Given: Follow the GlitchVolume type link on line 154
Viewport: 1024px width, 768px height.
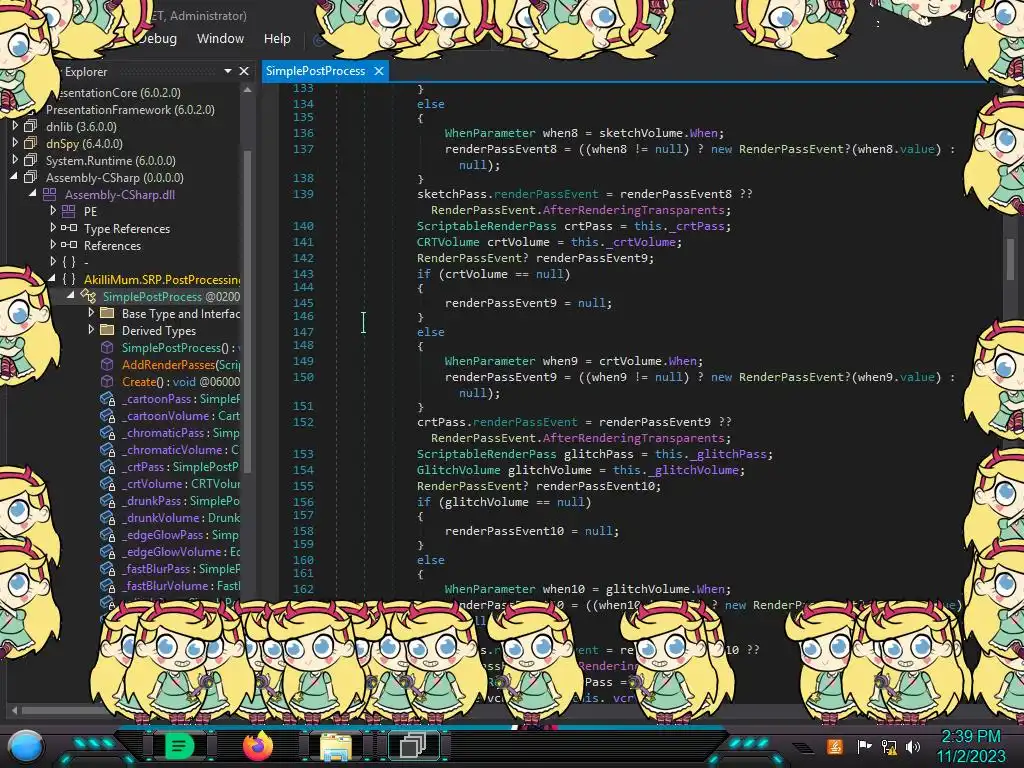Looking at the screenshot, I should click(x=458, y=470).
